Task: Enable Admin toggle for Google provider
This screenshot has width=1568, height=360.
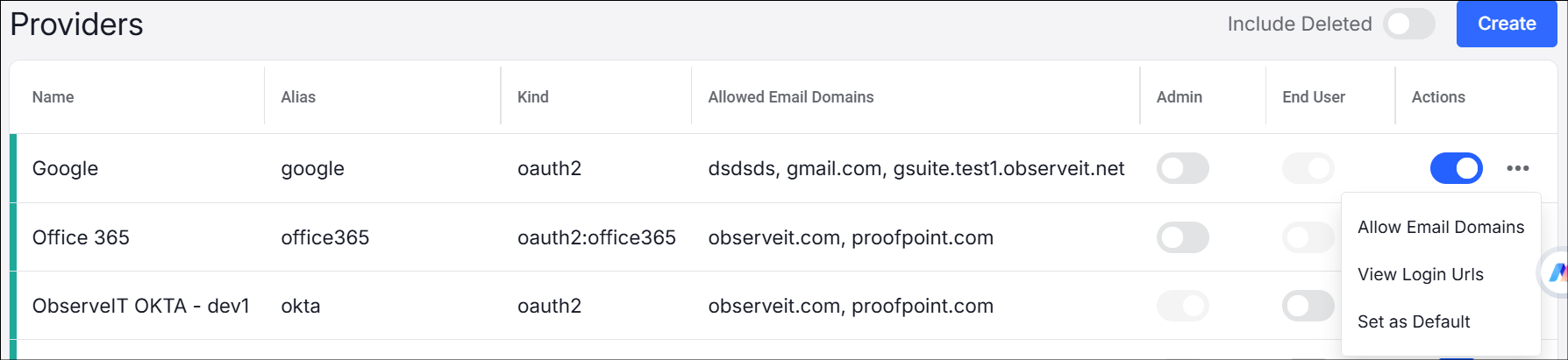Action: coord(1182,168)
